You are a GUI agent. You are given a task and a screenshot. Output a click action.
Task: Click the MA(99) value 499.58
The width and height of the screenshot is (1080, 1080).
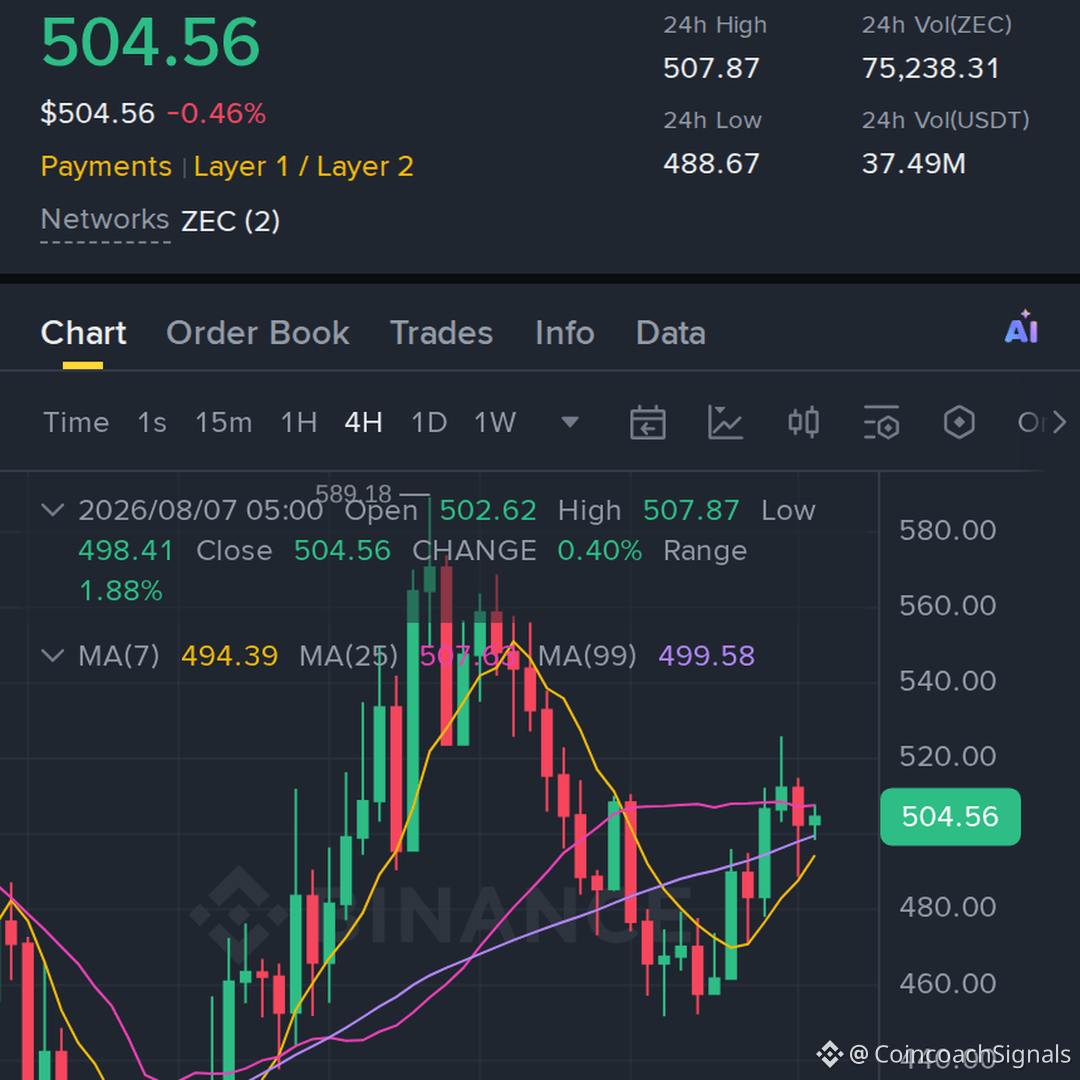pyautogui.click(x=707, y=656)
